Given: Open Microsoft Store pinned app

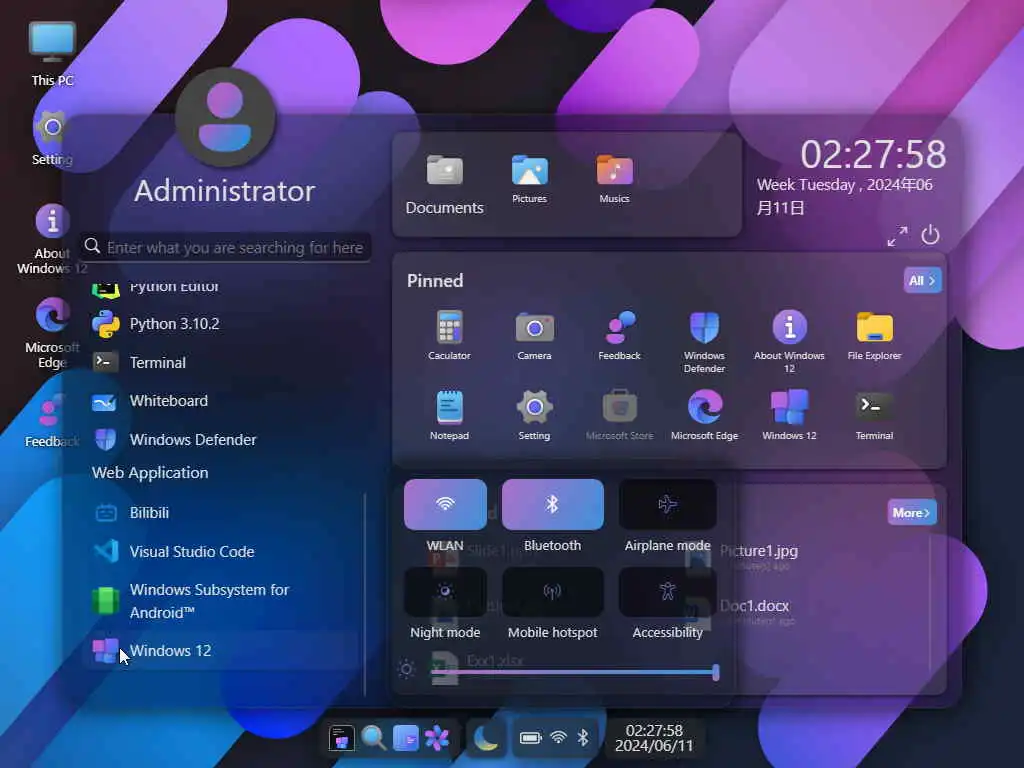Looking at the screenshot, I should (619, 415).
